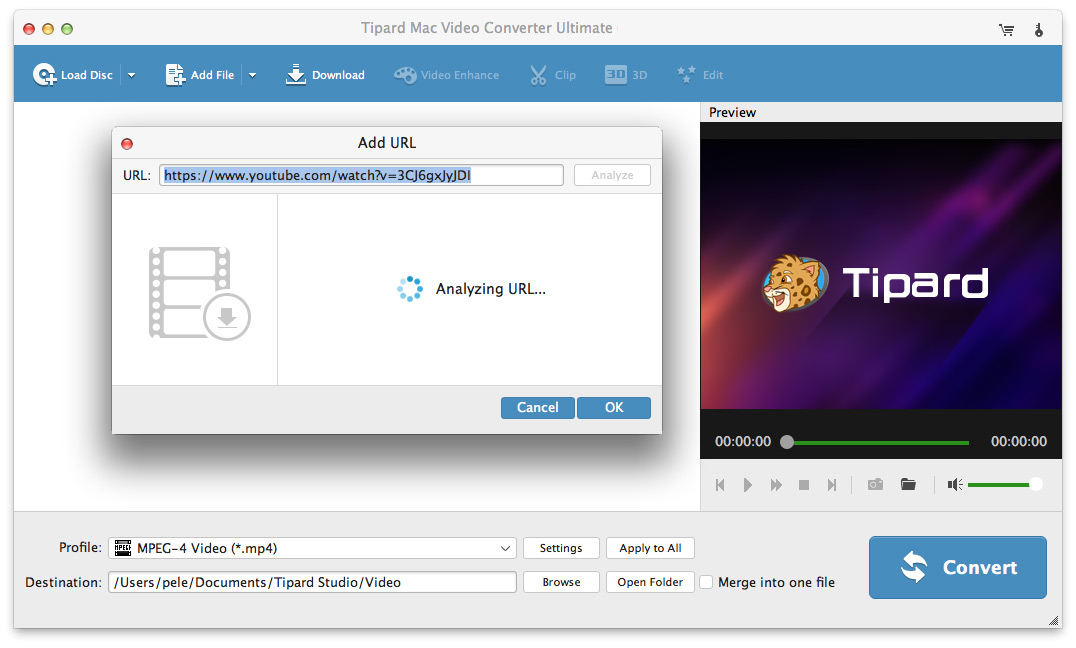Click the preview progress slider handle

[x=787, y=442]
